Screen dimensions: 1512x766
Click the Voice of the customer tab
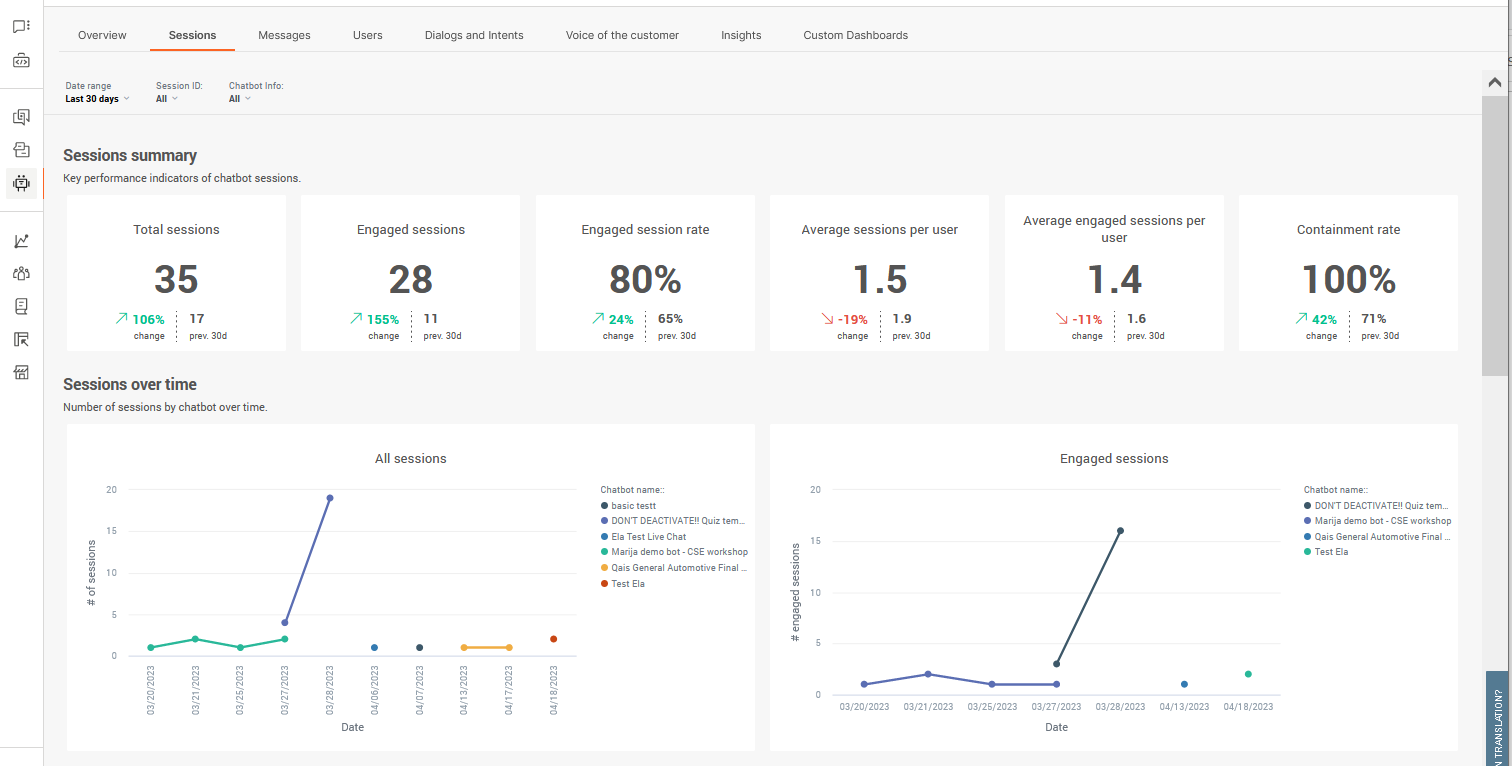point(622,35)
